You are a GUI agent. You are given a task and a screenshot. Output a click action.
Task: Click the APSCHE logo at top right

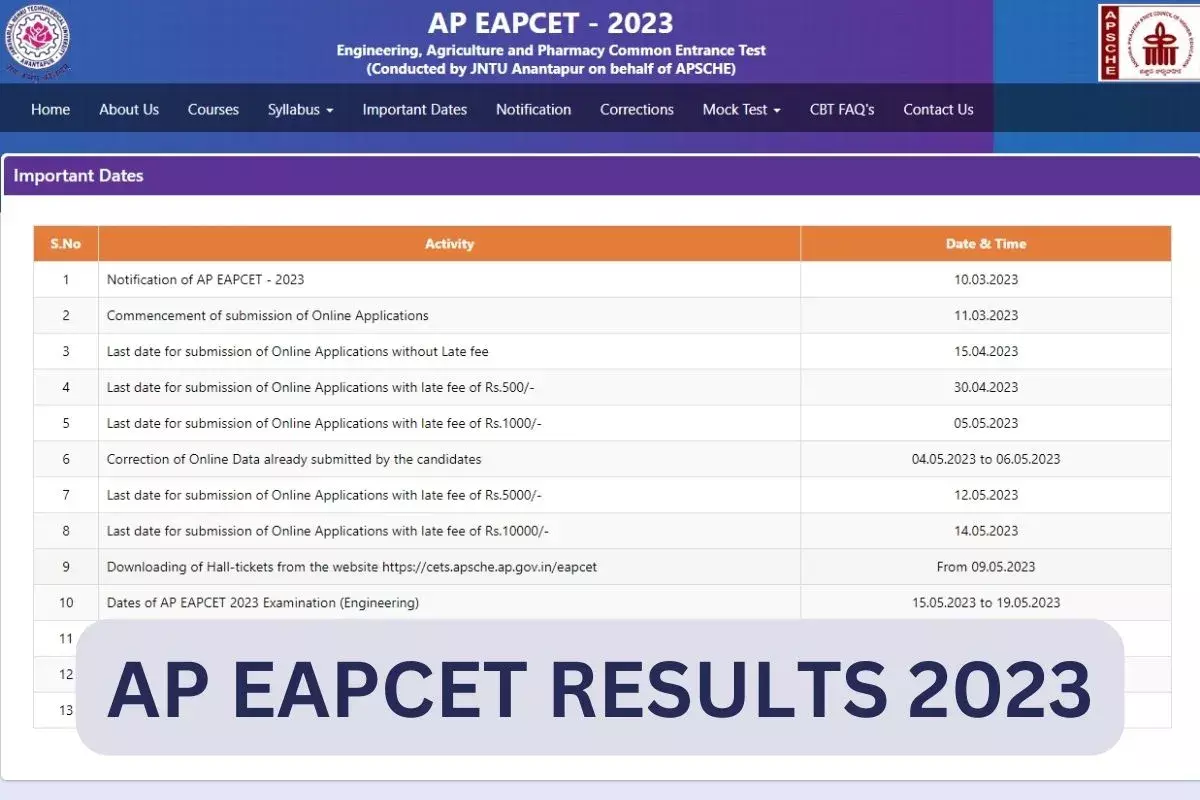(x=1148, y=42)
